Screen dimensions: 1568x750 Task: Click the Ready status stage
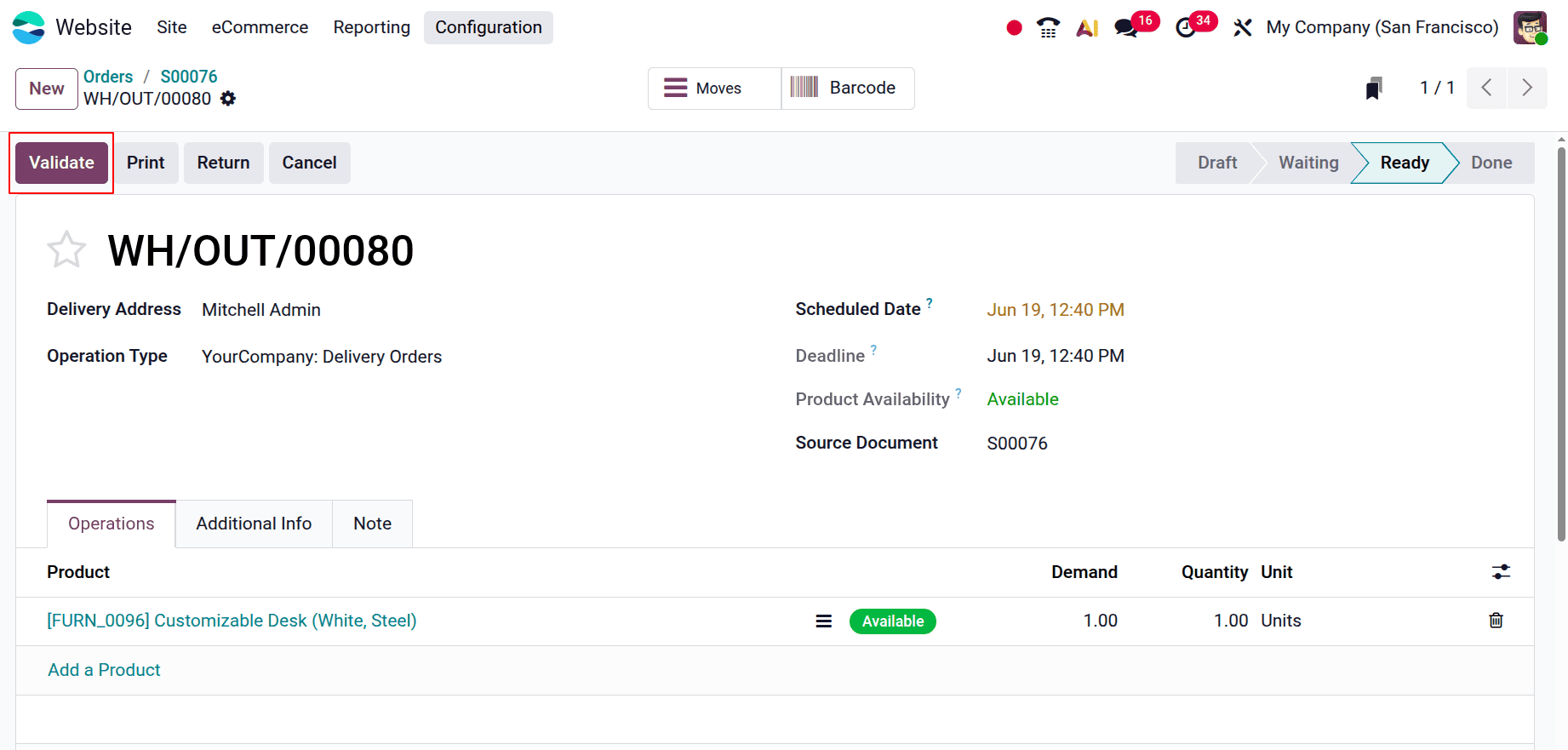coord(1405,163)
